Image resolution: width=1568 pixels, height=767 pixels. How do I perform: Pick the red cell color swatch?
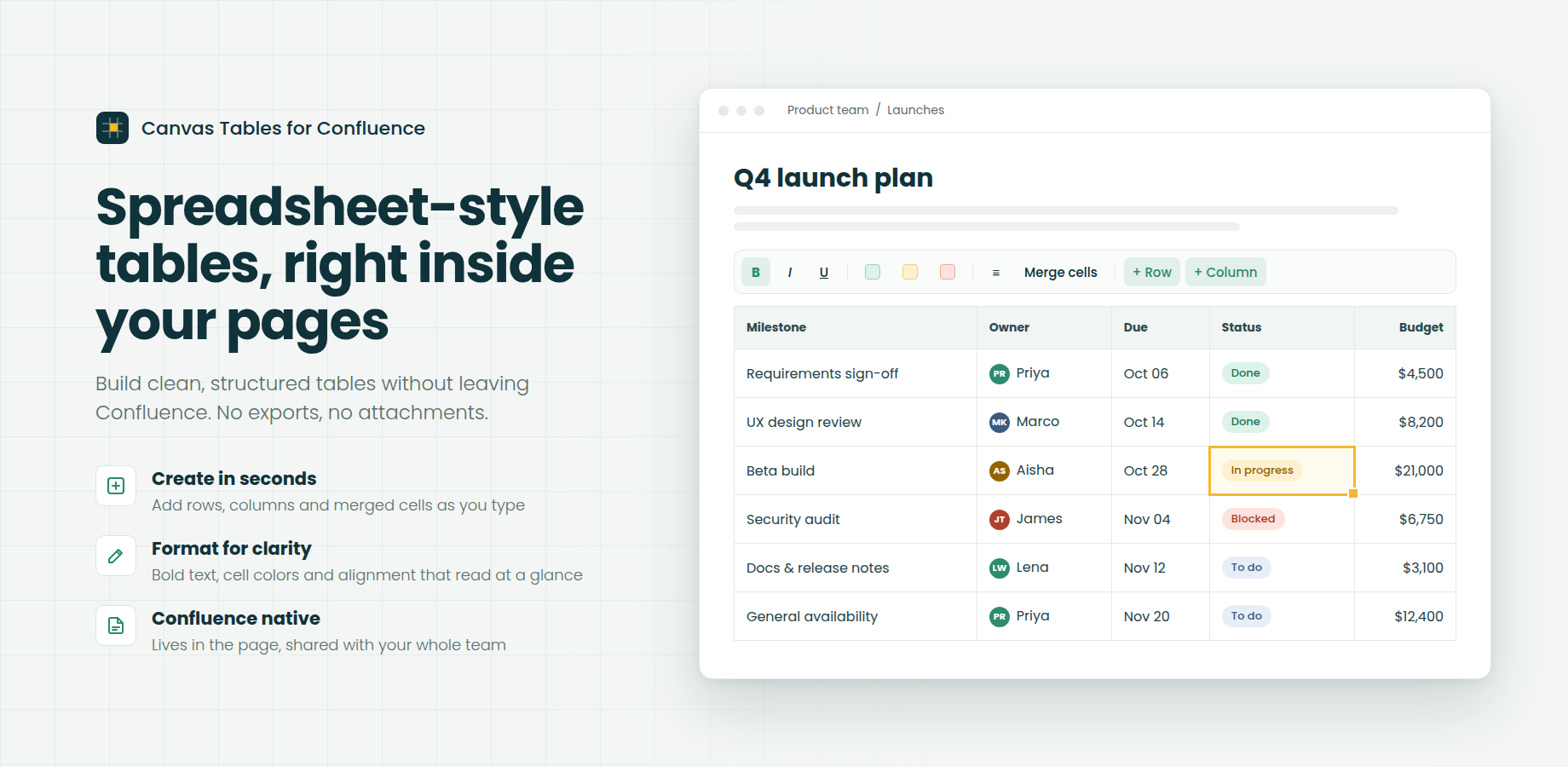(x=948, y=272)
